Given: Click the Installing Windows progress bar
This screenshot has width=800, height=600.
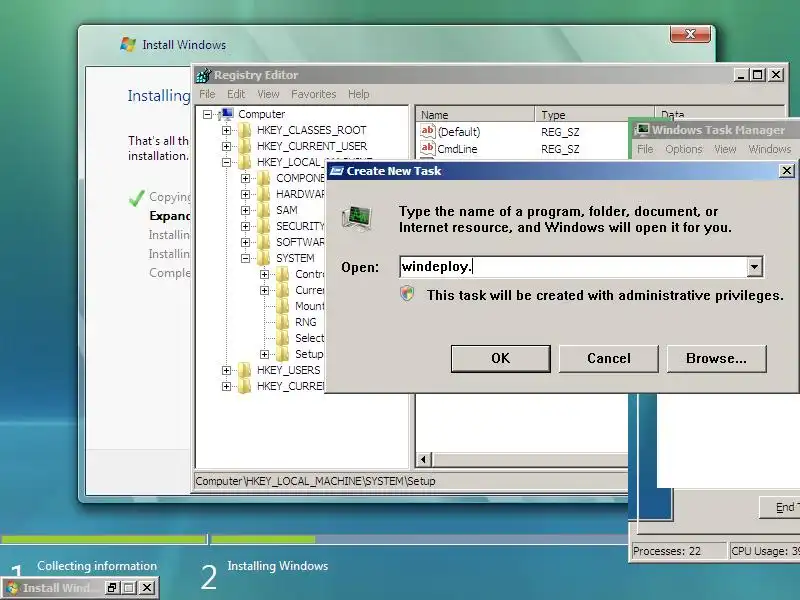Looking at the screenshot, I should click(419, 539).
